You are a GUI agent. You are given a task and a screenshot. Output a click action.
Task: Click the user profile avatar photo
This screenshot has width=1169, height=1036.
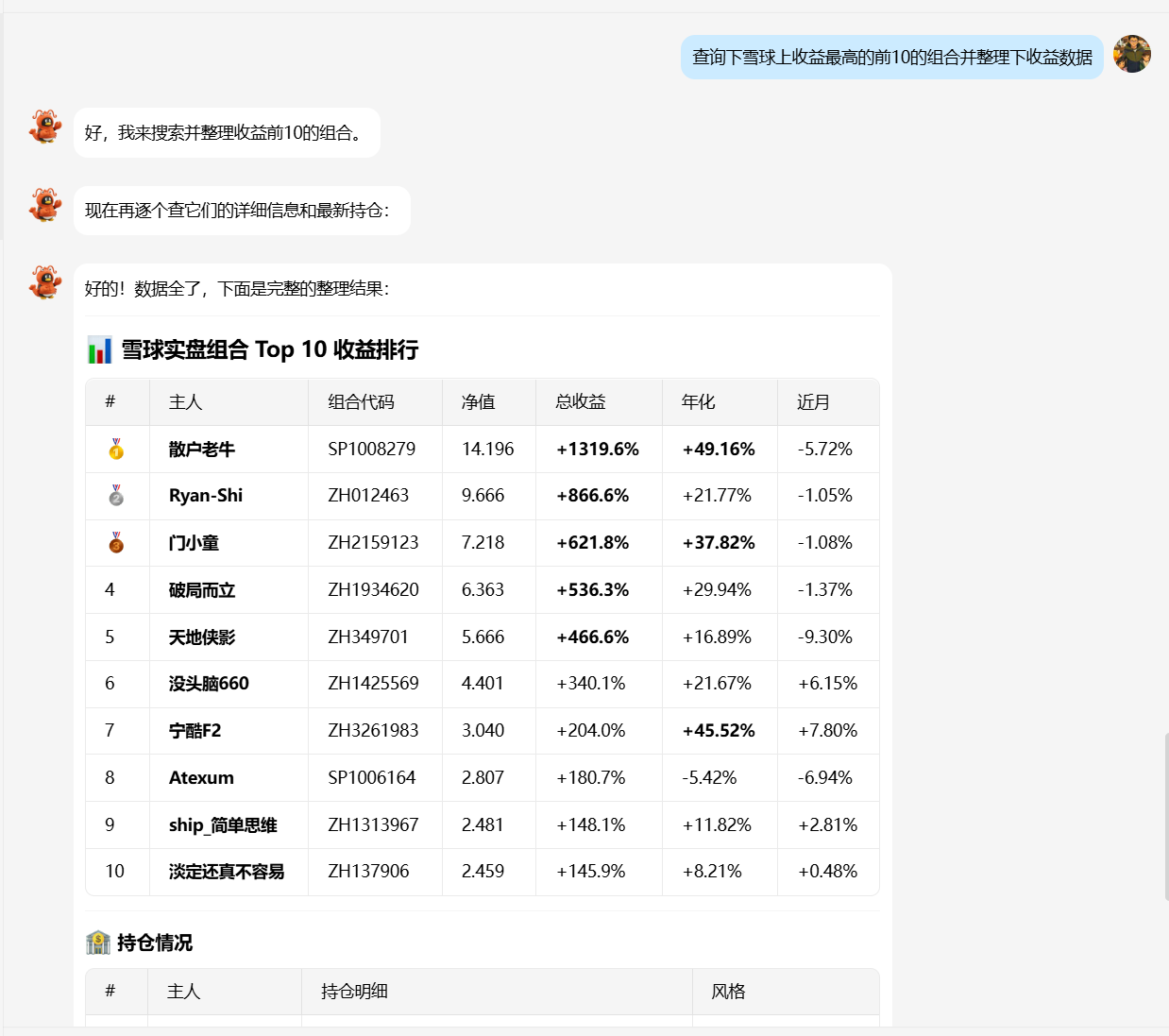(1131, 54)
